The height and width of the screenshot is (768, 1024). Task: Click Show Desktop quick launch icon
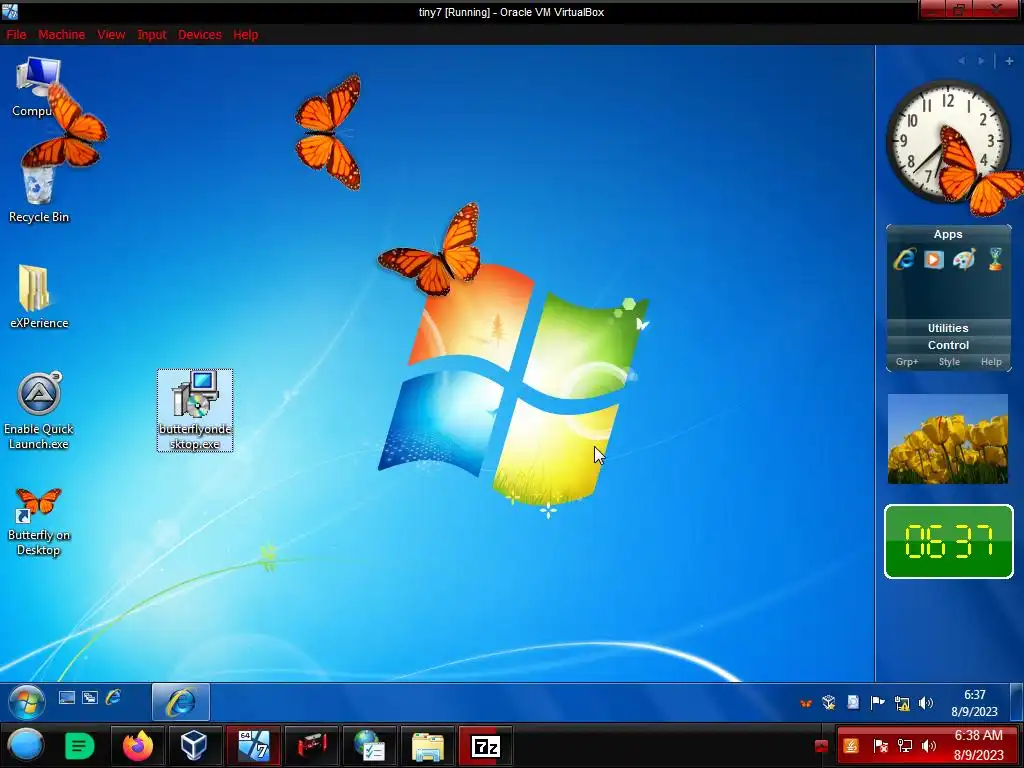click(x=67, y=697)
